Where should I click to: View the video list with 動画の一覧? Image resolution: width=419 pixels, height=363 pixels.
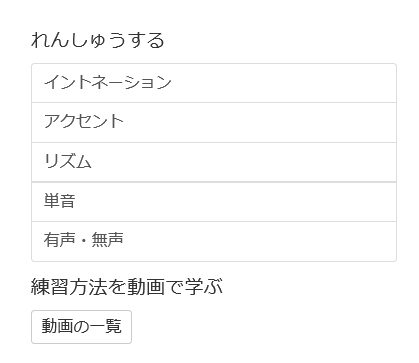[81, 327]
